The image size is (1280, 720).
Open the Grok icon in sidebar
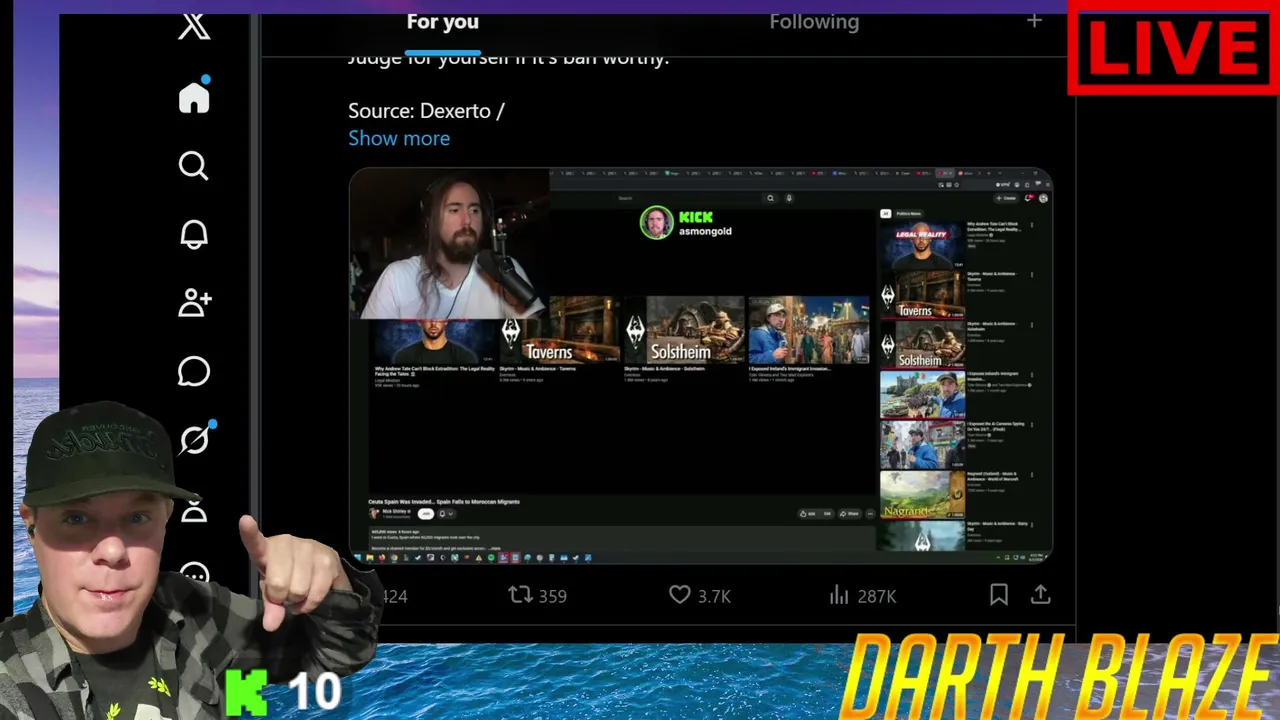pyautogui.click(x=194, y=440)
